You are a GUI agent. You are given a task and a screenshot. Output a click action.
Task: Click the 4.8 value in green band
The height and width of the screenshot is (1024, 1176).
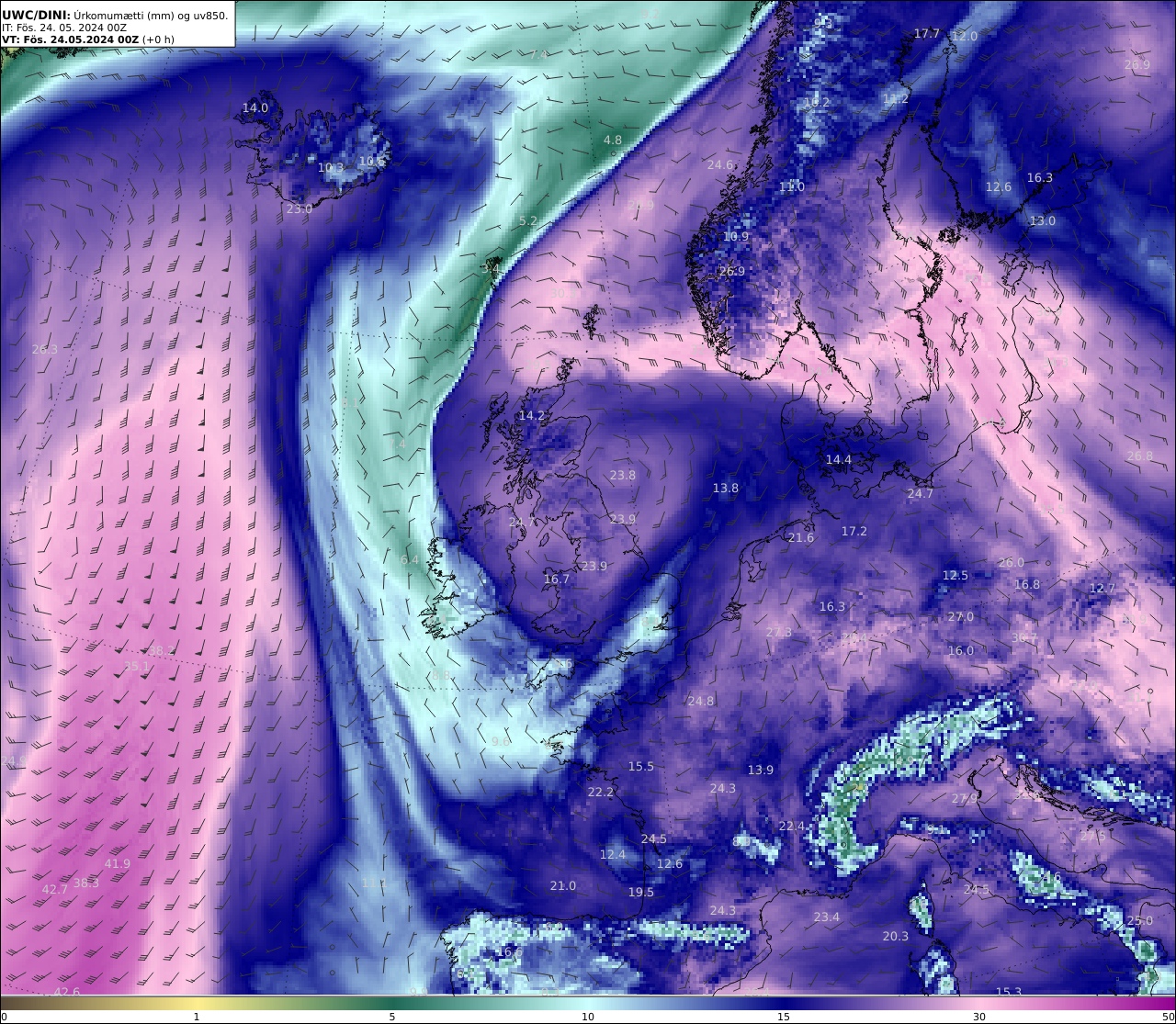tap(612, 140)
